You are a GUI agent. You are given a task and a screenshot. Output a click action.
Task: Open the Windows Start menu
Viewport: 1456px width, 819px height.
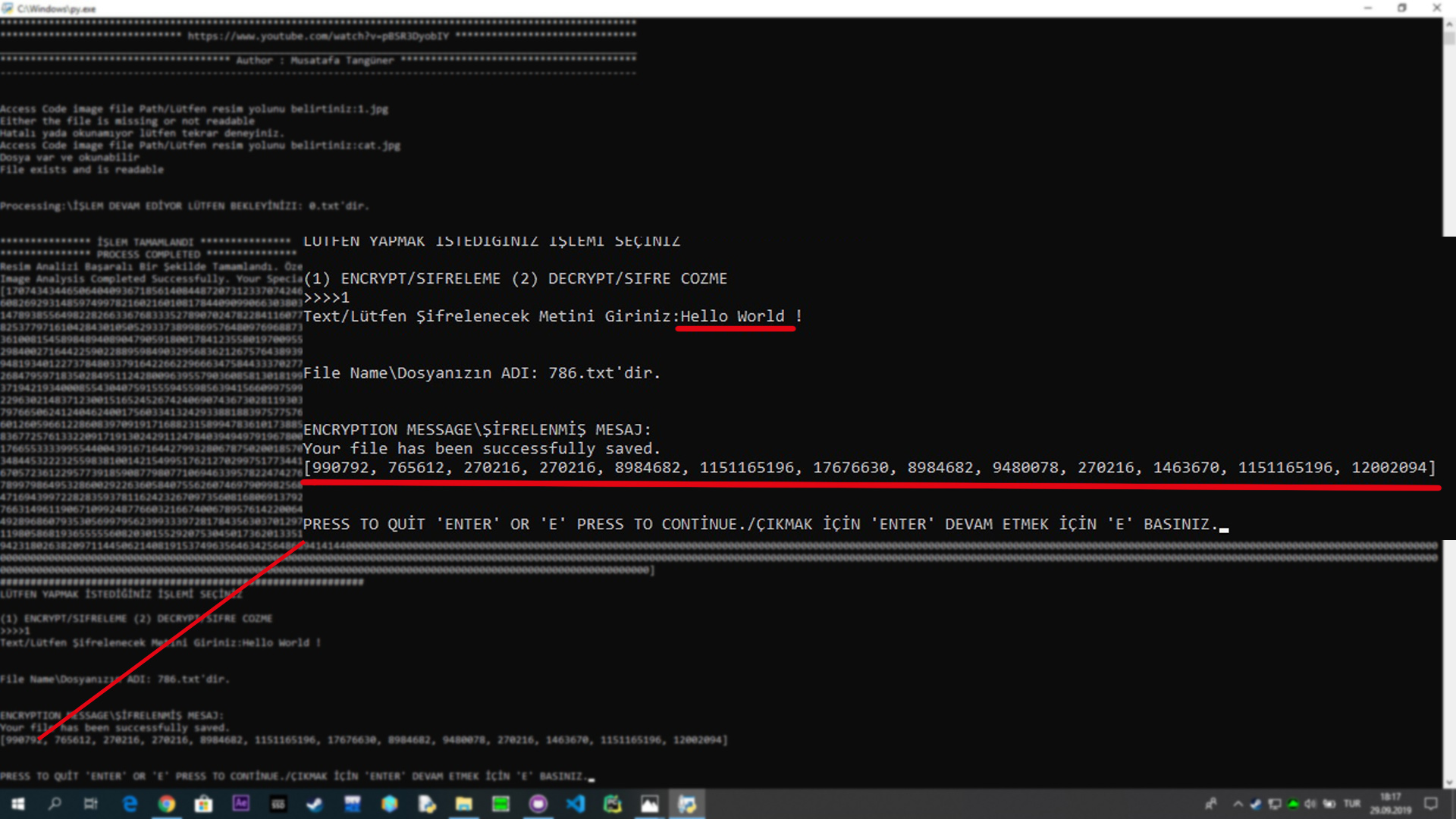click(17, 804)
